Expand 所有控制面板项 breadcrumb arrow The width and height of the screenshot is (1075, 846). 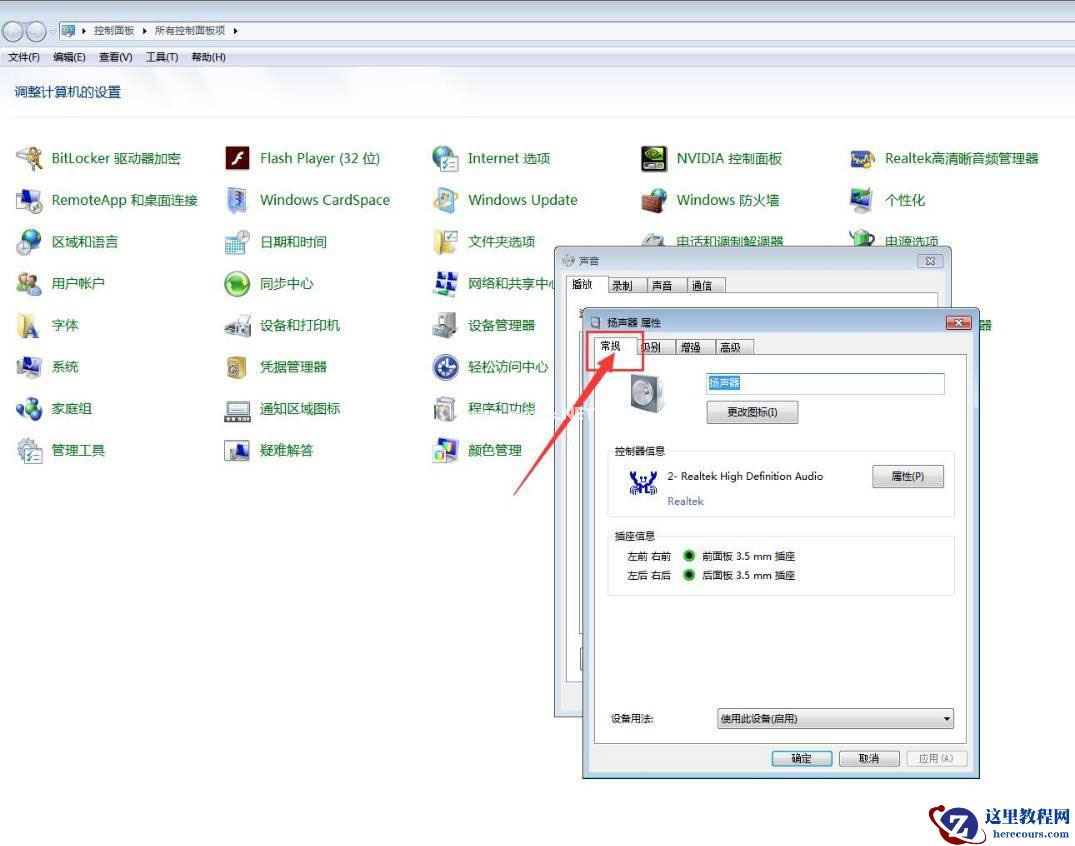click(235, 31)
